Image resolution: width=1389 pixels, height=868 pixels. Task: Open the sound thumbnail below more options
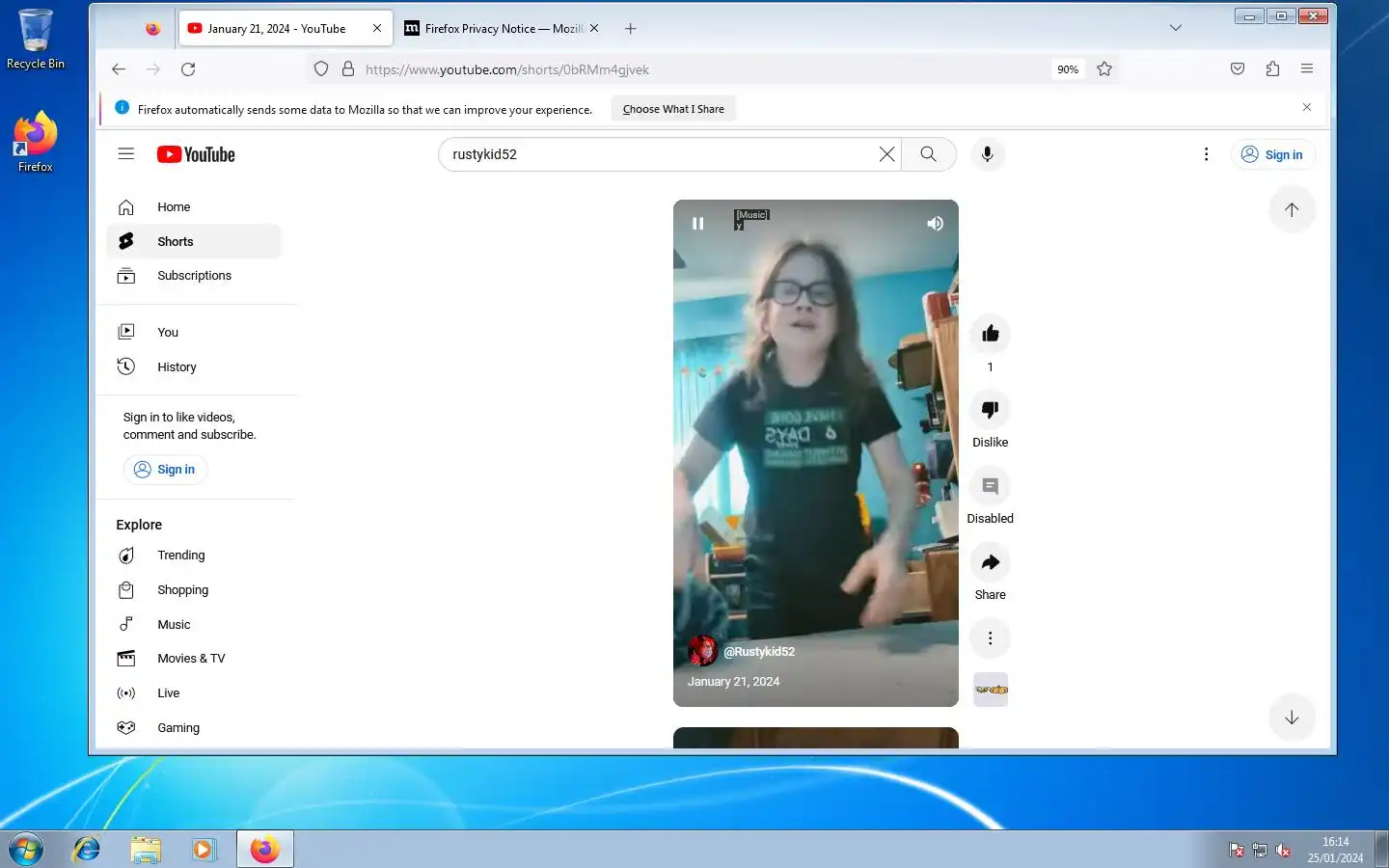pyautogui.click(x=991, y=690)
